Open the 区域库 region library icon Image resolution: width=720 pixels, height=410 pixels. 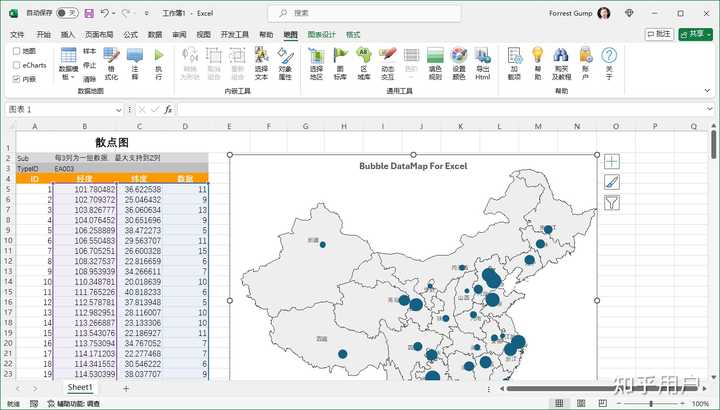point(364,64)
